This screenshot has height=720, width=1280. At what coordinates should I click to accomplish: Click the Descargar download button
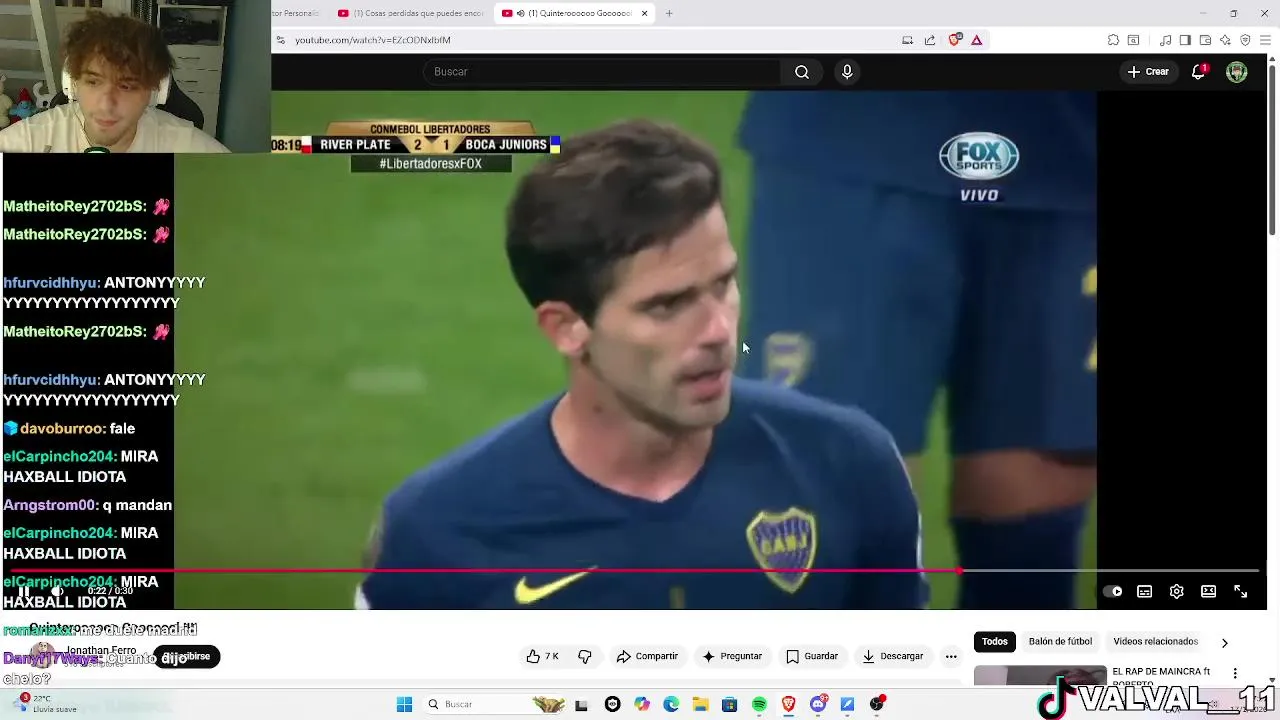(893, 657)
